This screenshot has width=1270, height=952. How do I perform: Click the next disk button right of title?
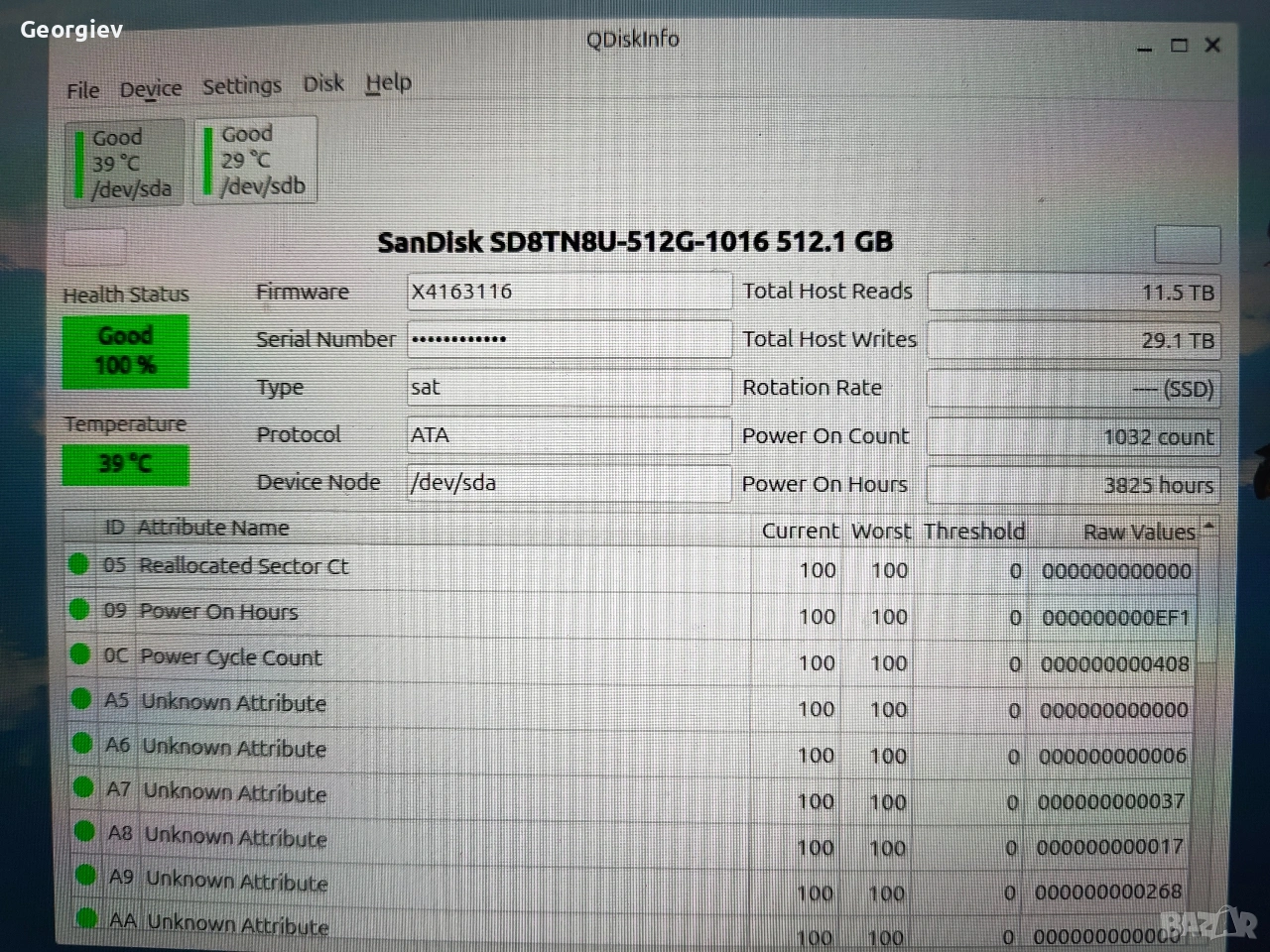coord(1187,244)
